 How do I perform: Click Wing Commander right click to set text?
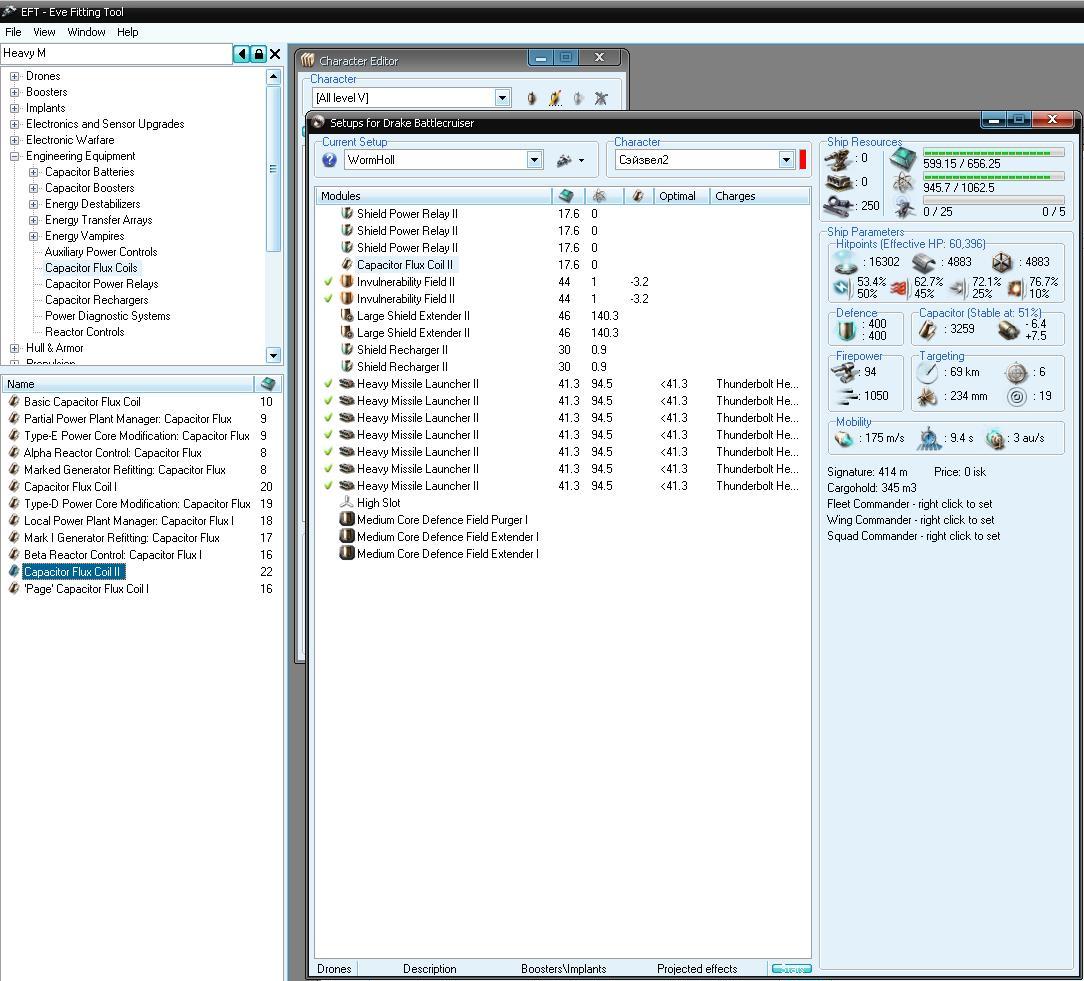coord(910,520)
